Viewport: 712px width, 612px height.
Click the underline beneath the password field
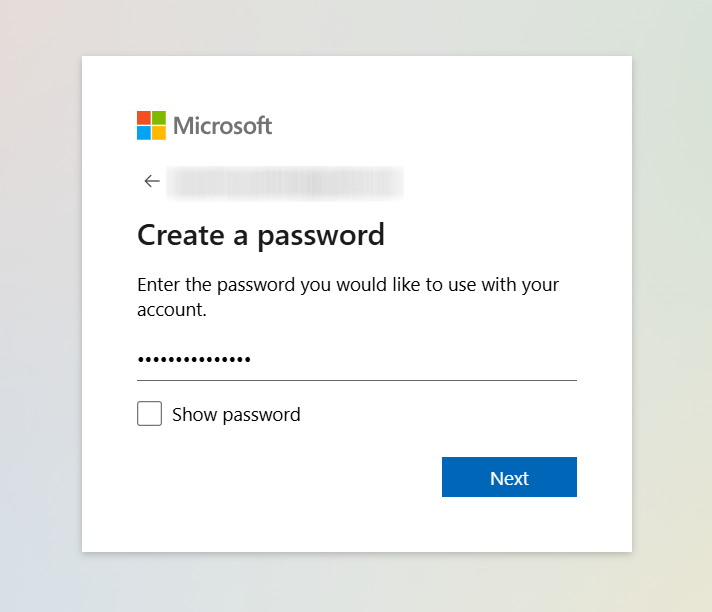click(356, 380)
